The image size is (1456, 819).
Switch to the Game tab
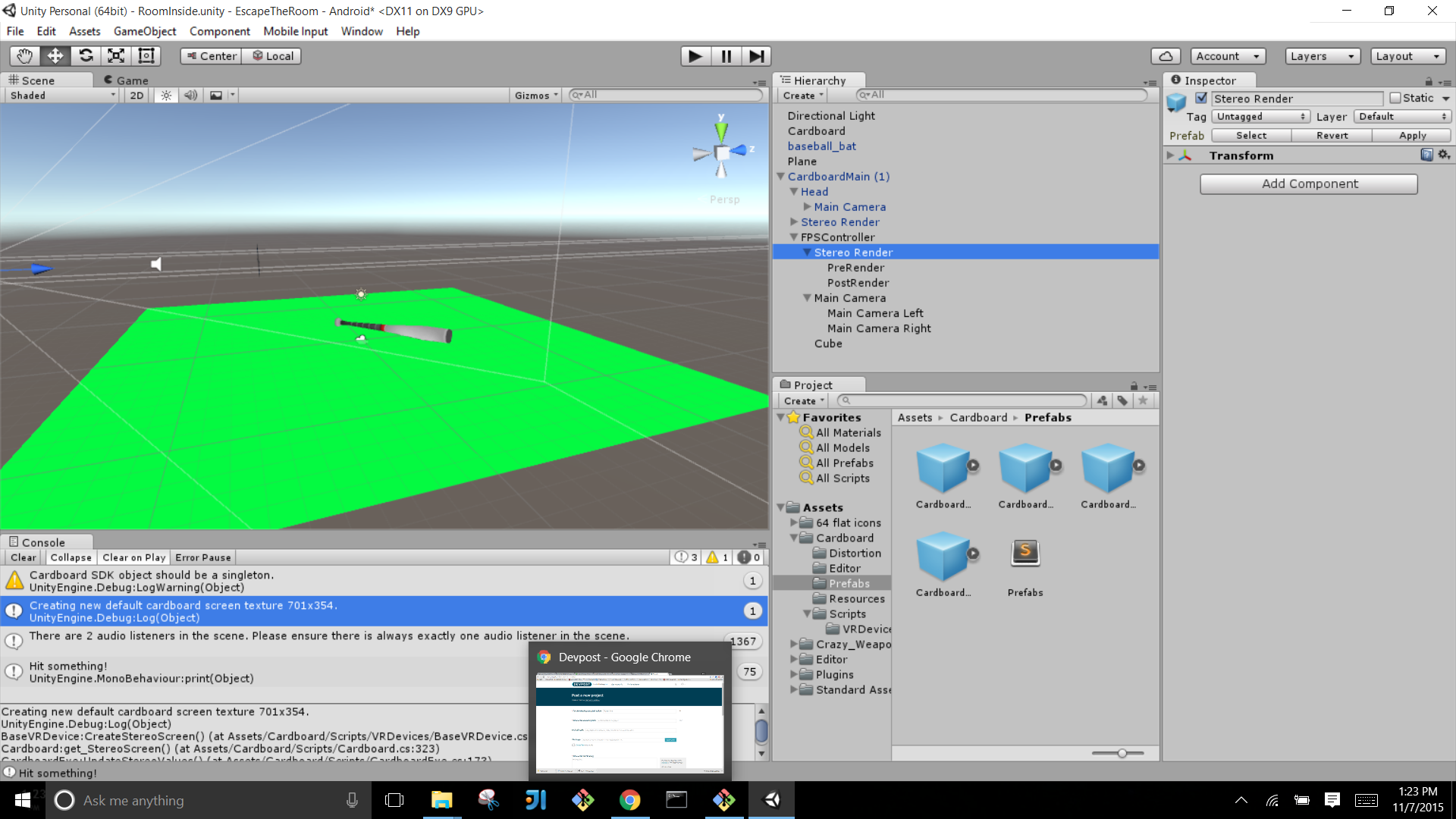[127, 80]
